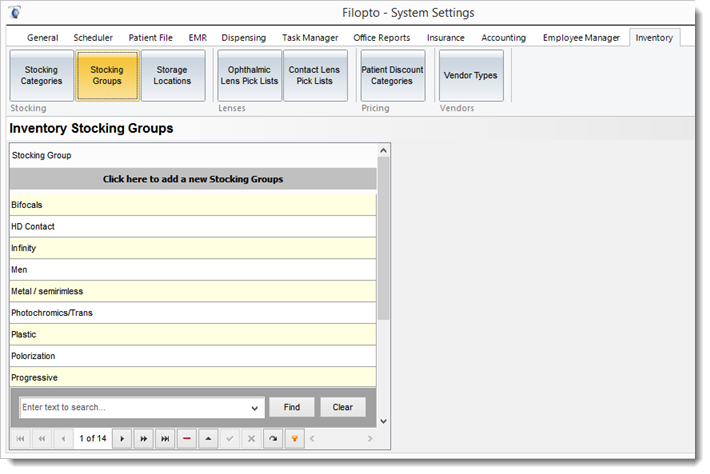Select the Infinity row
Viewport: 710px width, 474px height.
193,248
